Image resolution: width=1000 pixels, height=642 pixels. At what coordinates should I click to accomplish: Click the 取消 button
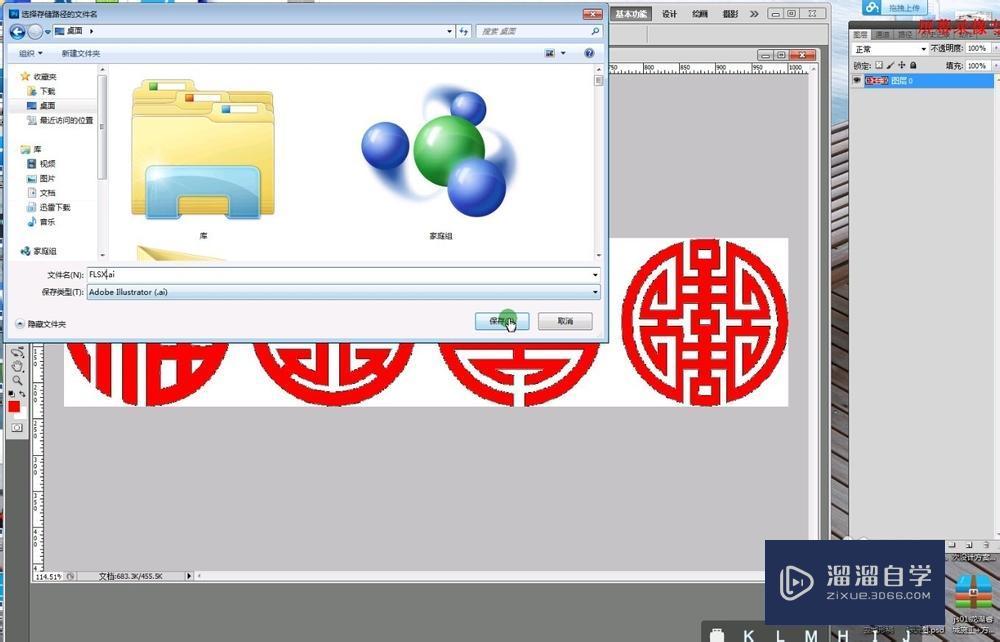pyautogui.click(x=565, y=321)
